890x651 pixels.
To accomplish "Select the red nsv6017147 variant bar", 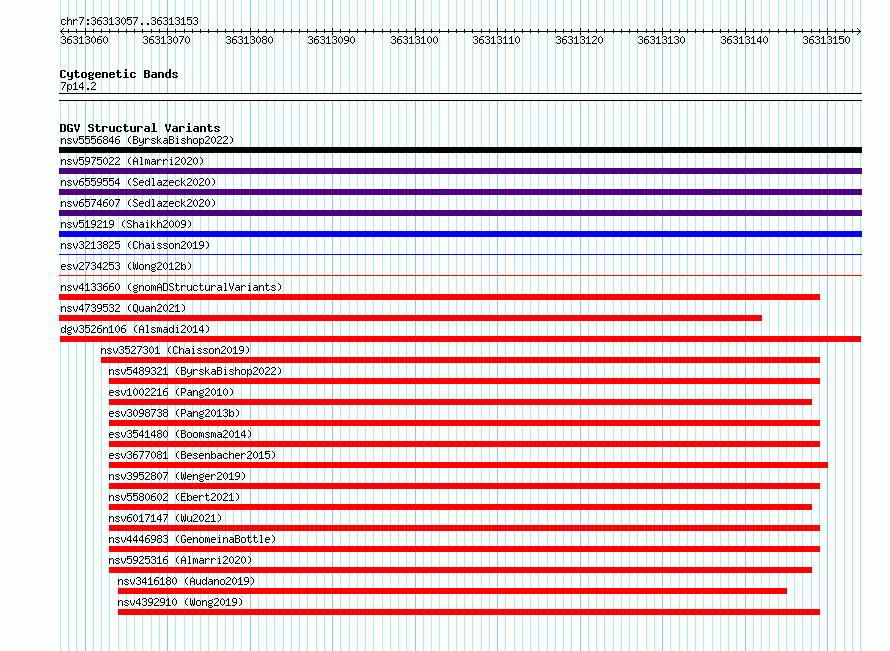I will [x=464, y=528].
